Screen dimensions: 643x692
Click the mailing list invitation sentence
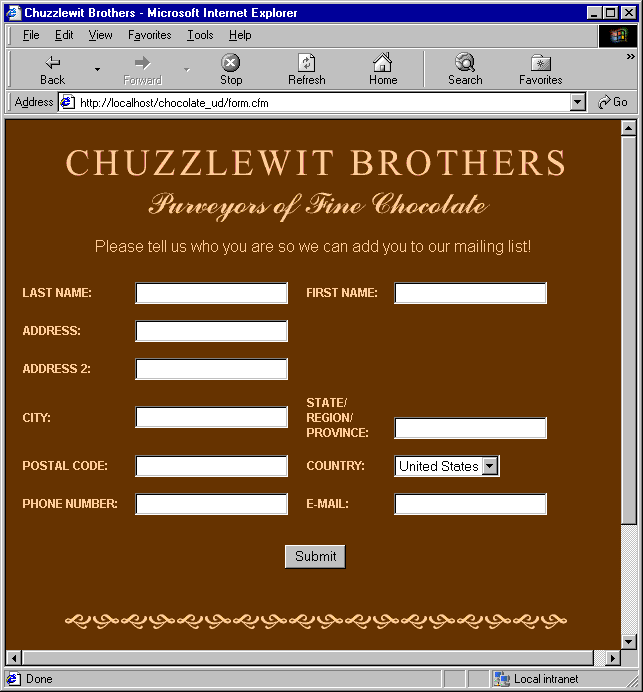point(313,246)
